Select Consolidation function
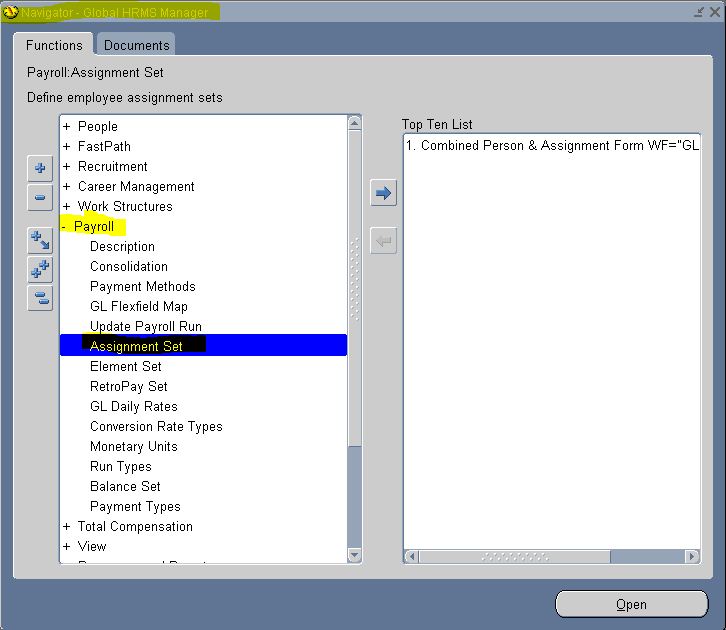 coord(129,266)
